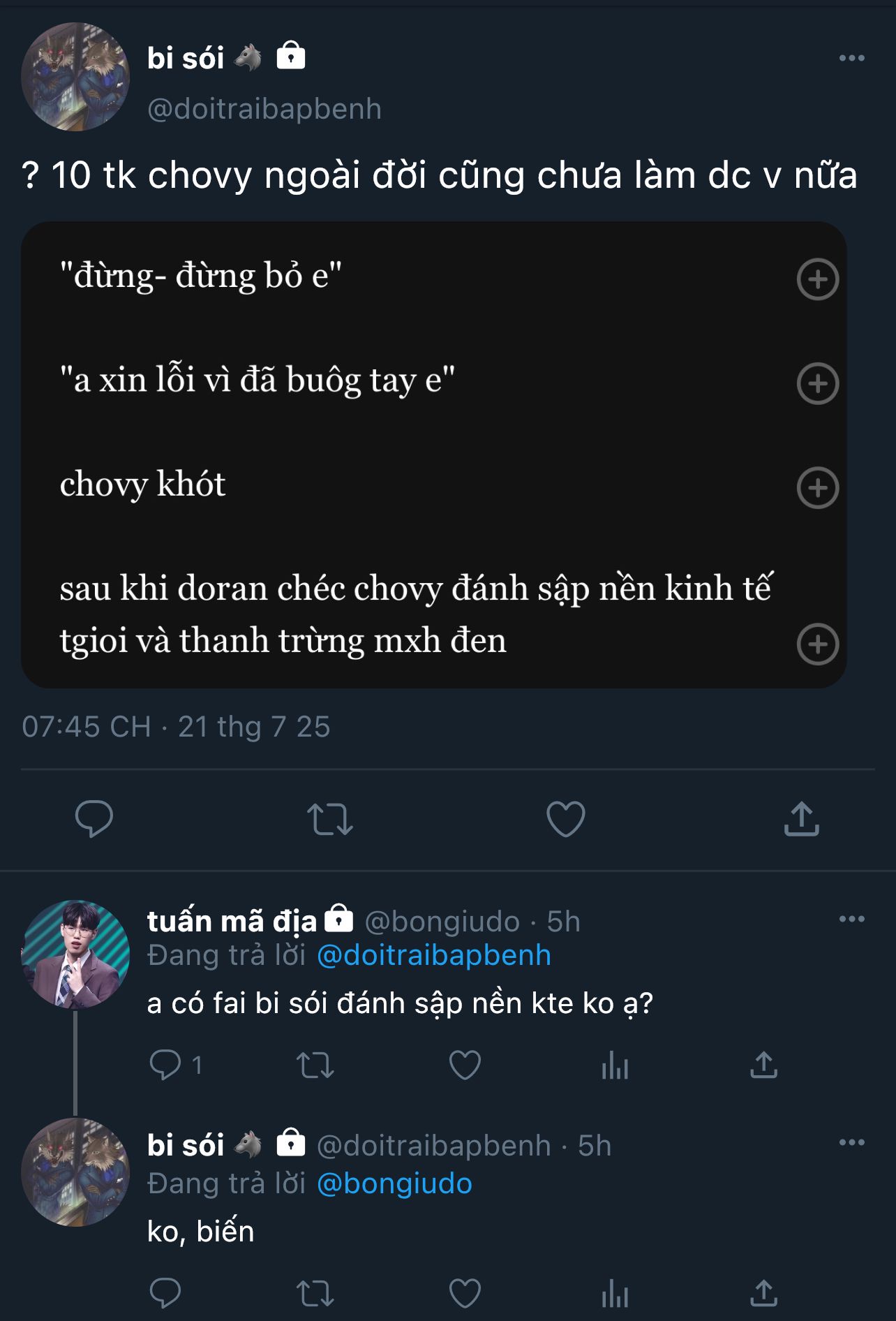Open bi sói's avatar on main tweet
Screen dimensions: 896x1321
coord(75,77)
